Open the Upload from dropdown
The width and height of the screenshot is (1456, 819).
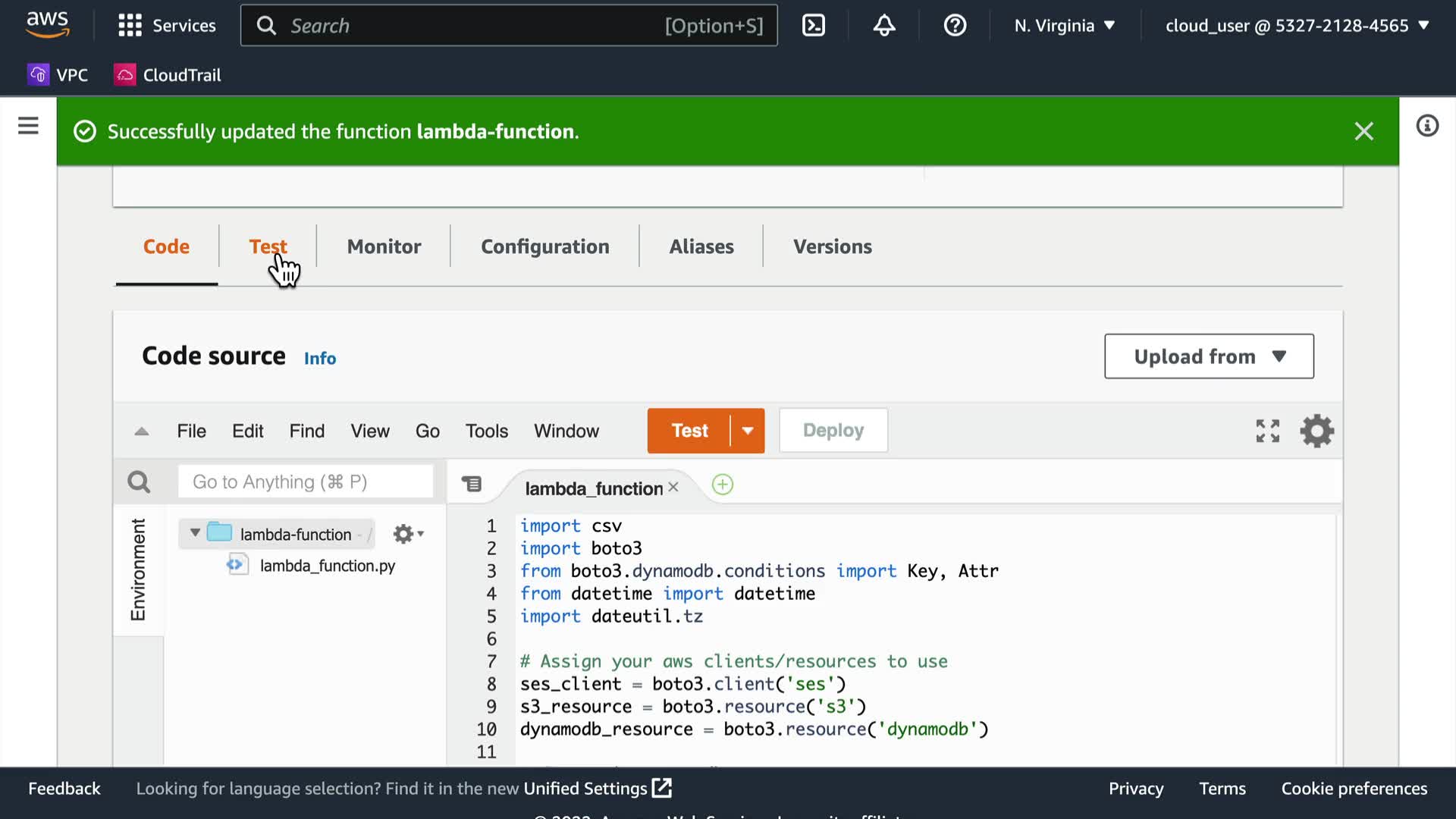[1209, 356]
